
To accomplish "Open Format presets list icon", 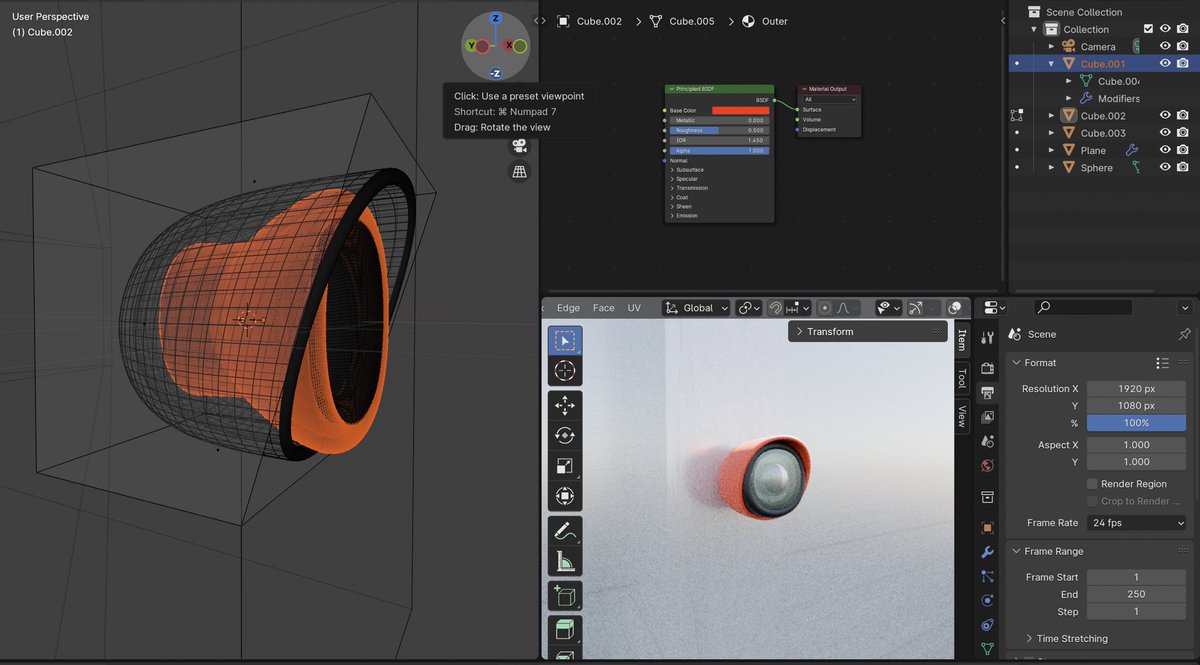I will pyautogui.click(x=1162, y=363).
